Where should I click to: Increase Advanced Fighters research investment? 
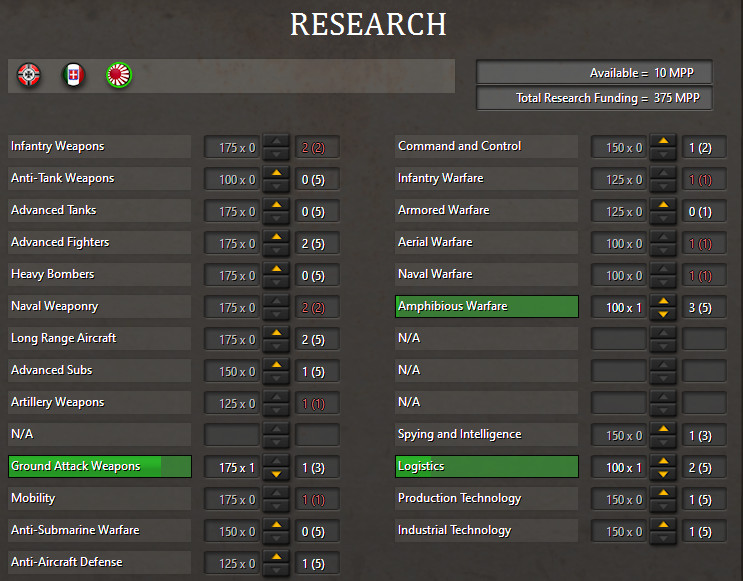276,237
